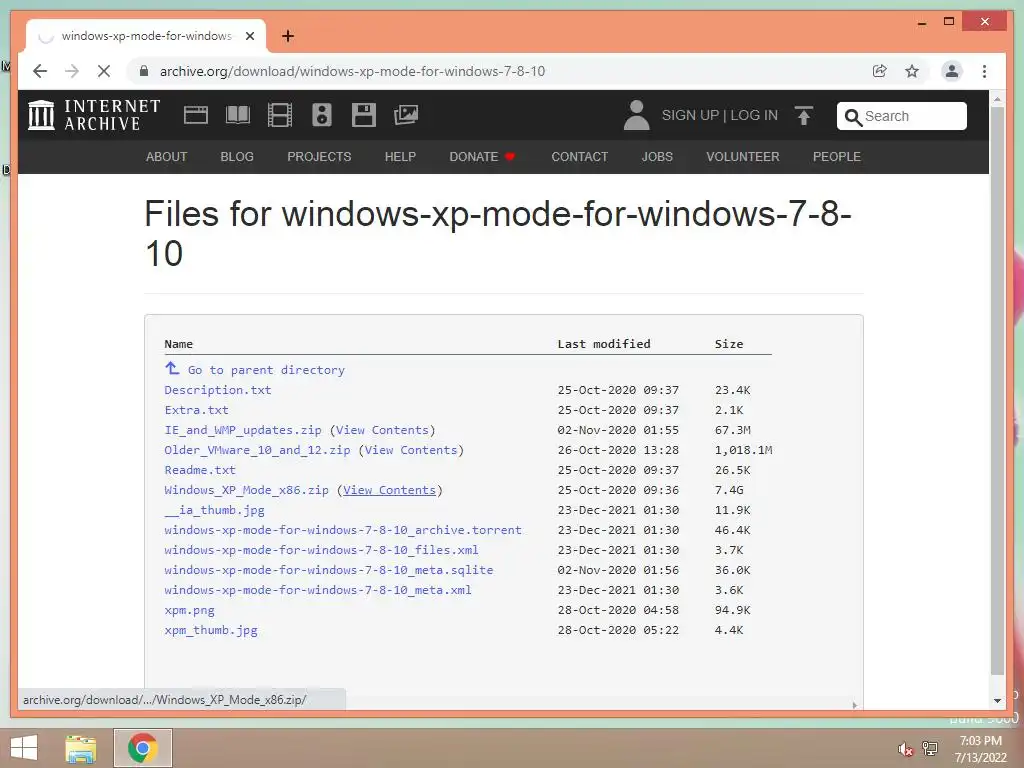Click the share page icon in address bar
The image size is (1024, 768).
coord(880,71)
